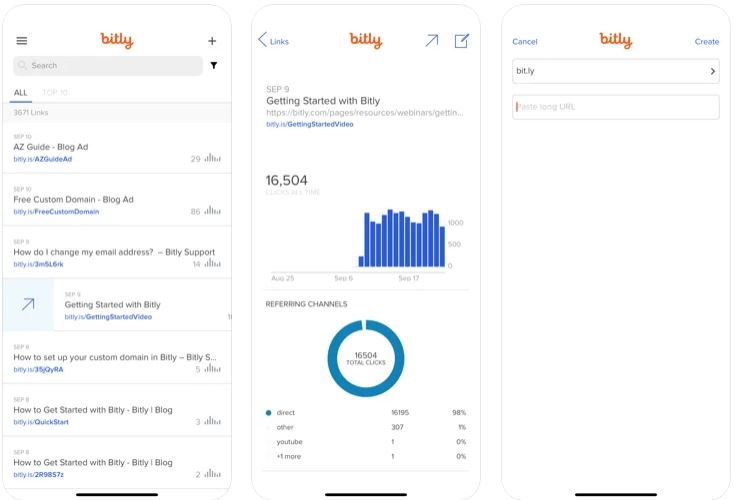Screen dimensions: 737x500
Task: Tap bitly logo on create screen
Action: click(x=616, y=40)
